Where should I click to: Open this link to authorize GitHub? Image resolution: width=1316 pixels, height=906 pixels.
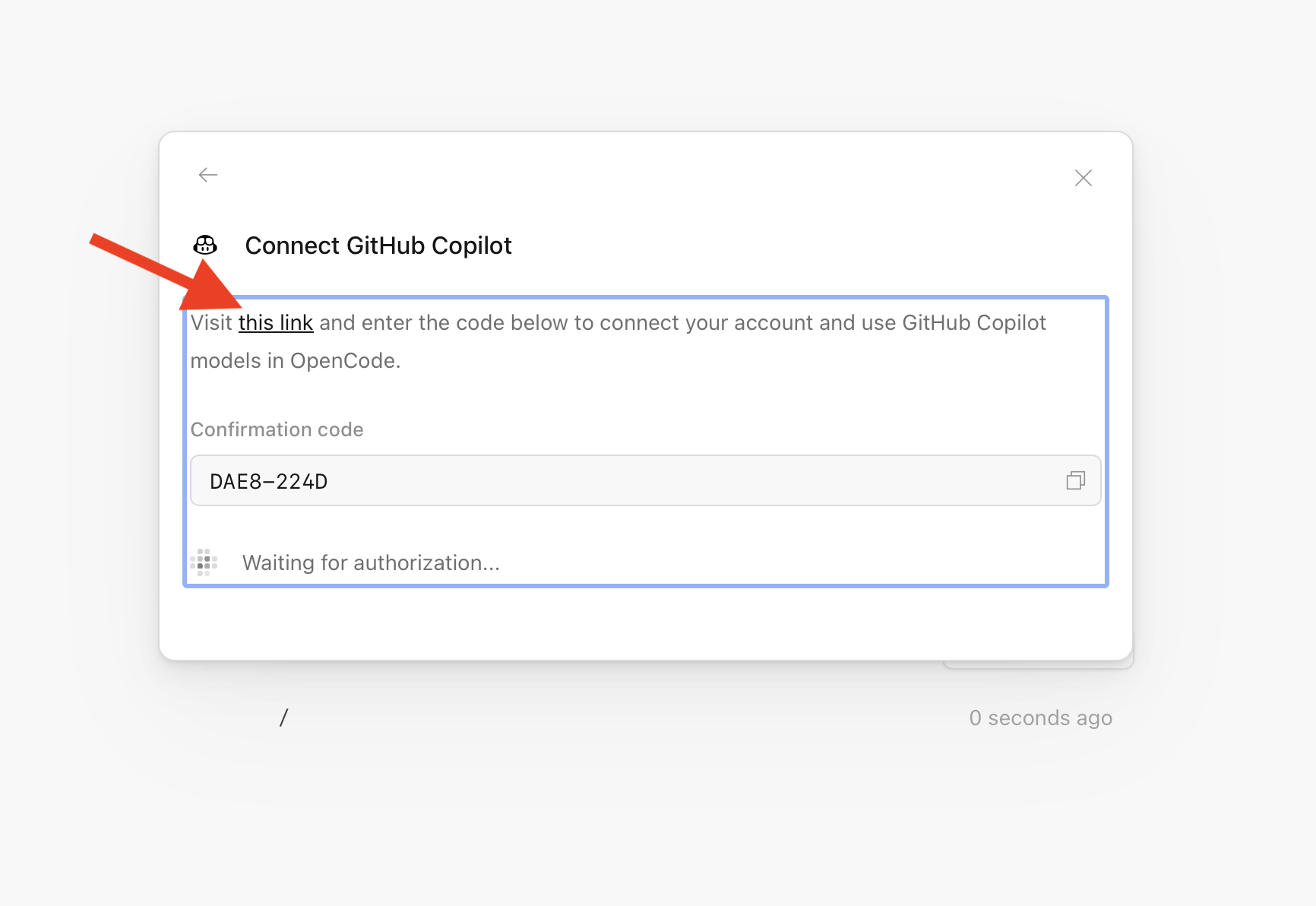tap(276, 322)
